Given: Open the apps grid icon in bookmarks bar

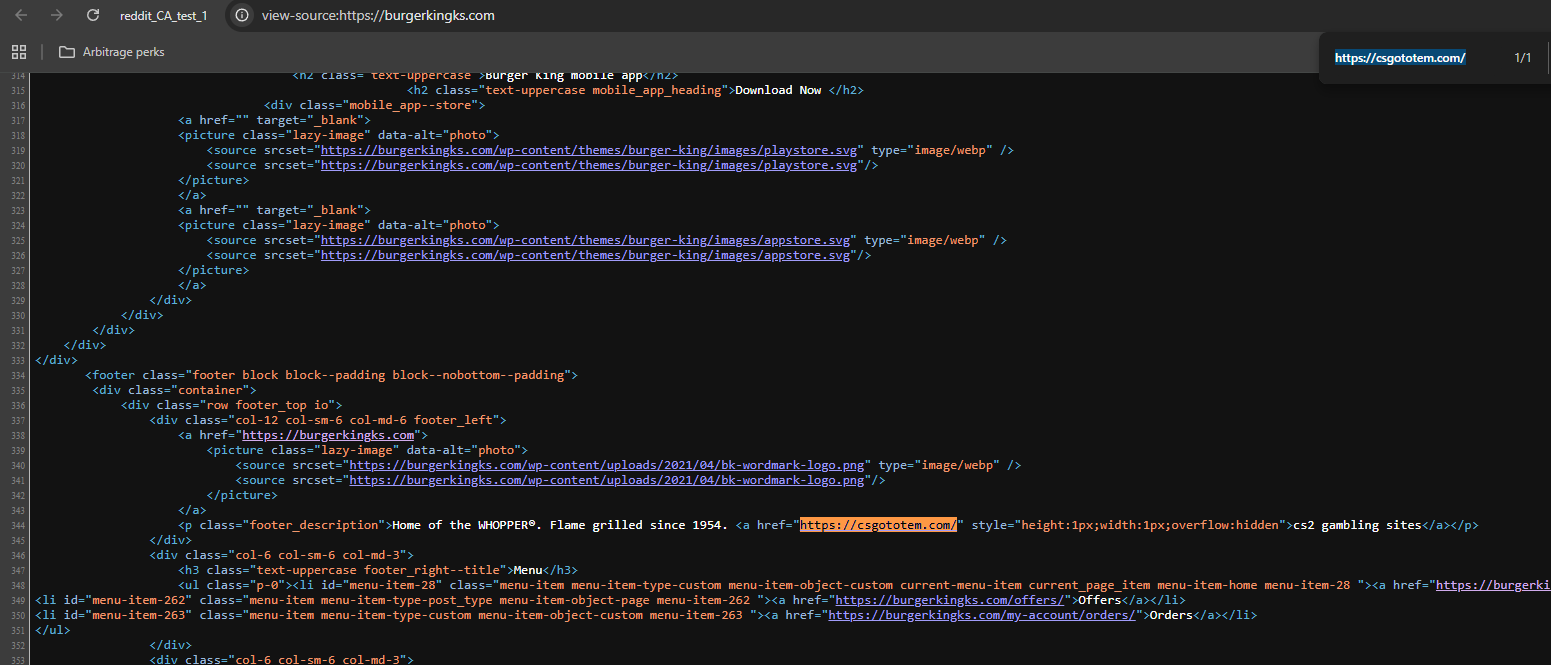Looking at the screenshot, I should (x=18, y=52).
